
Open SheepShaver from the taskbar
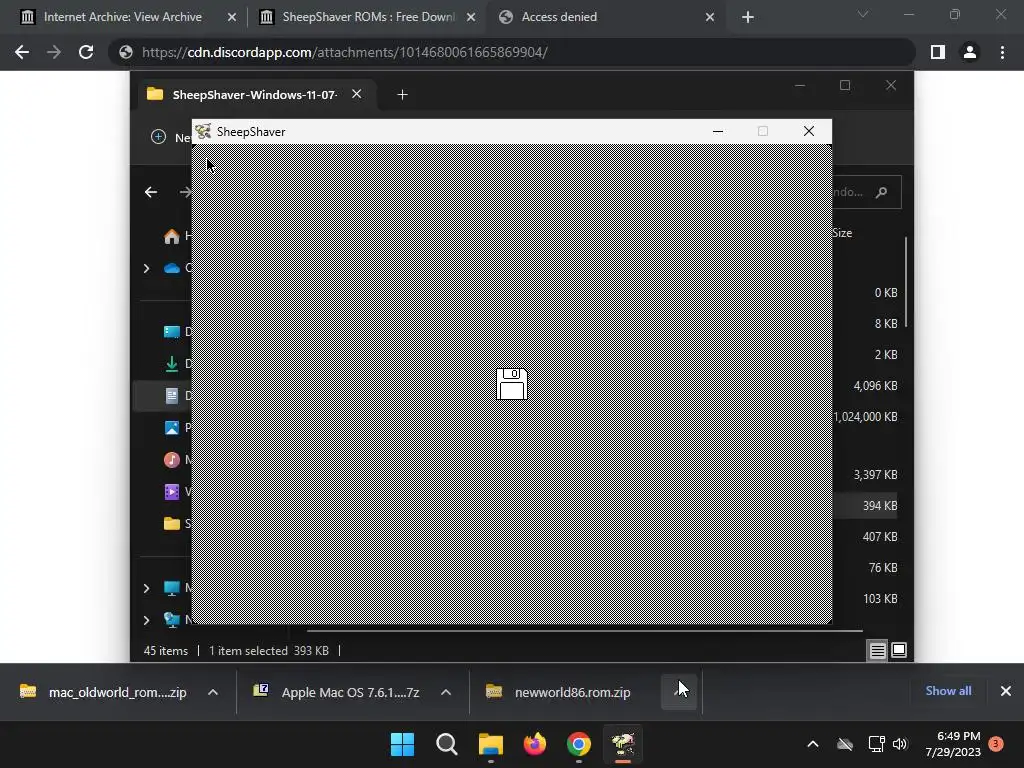point(623,744)
